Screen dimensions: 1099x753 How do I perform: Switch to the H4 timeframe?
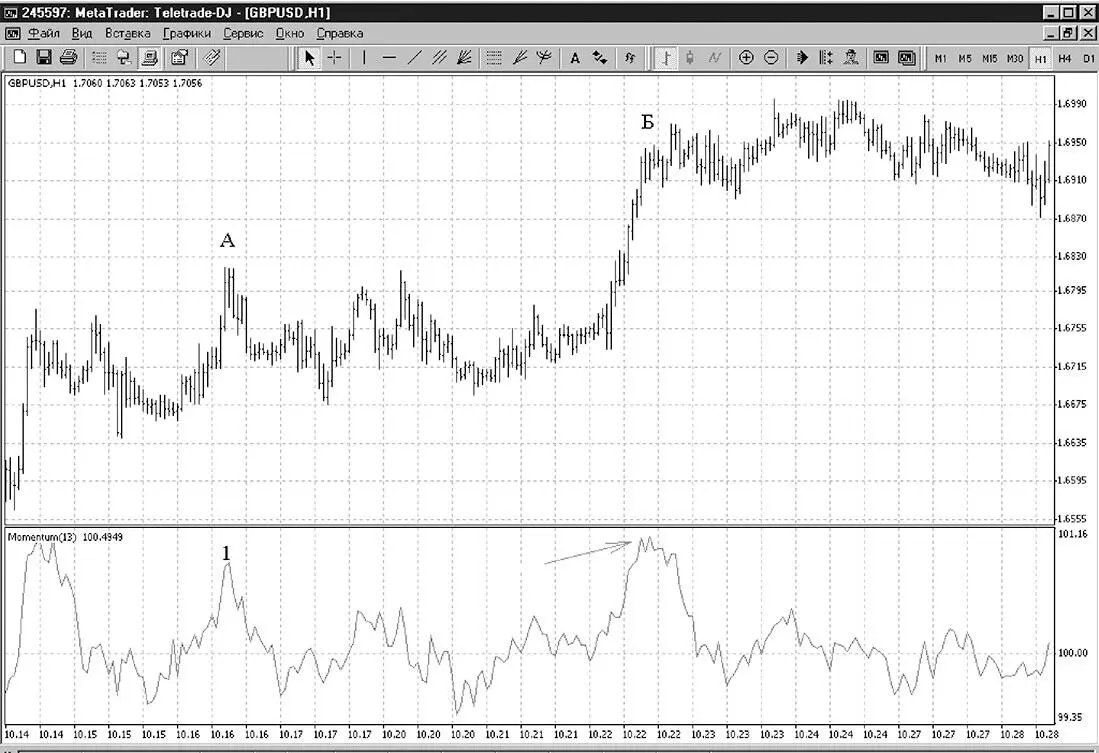(1064, 58)
